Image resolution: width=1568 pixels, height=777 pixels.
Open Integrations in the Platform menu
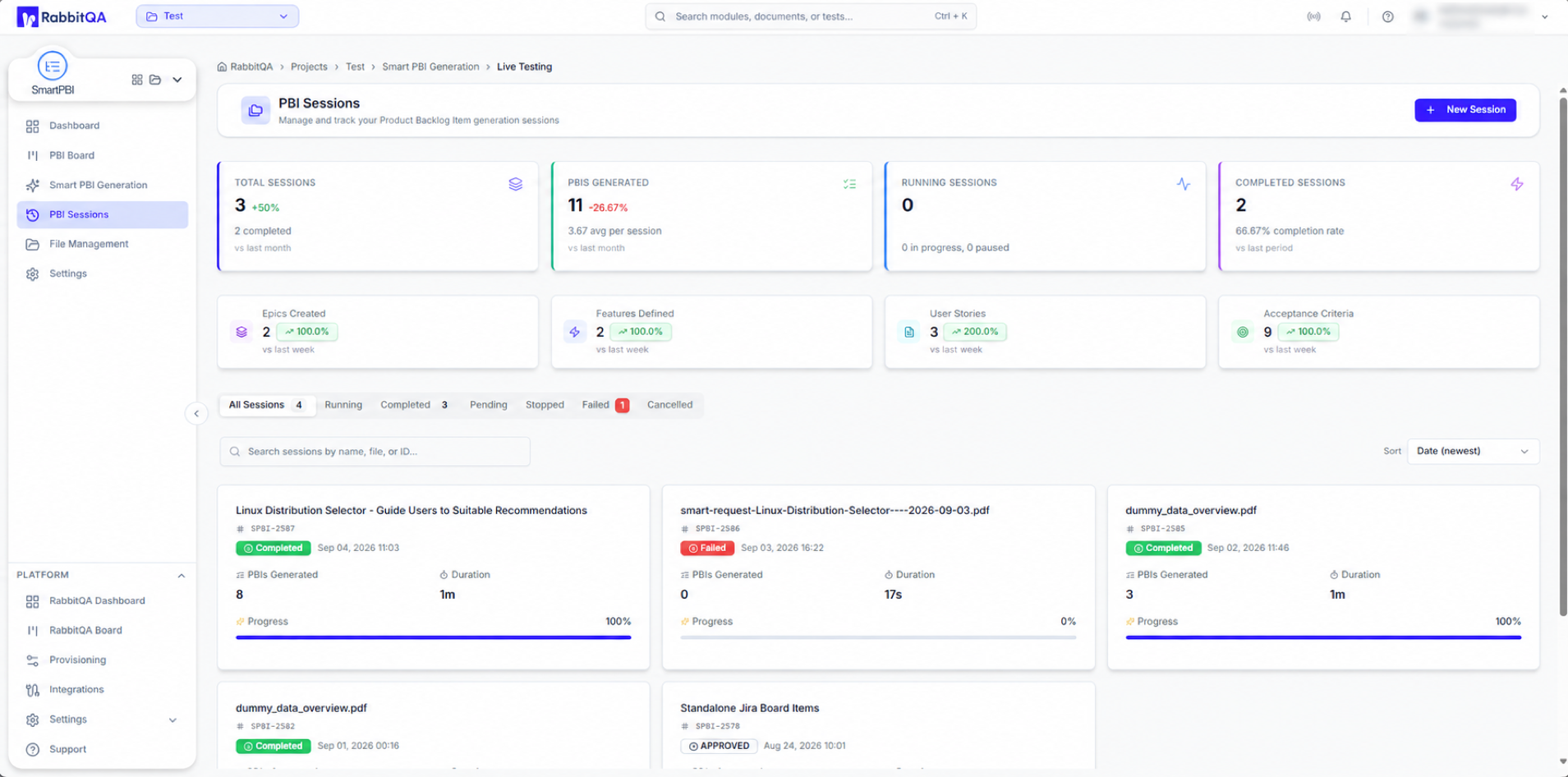pos(103,690)
